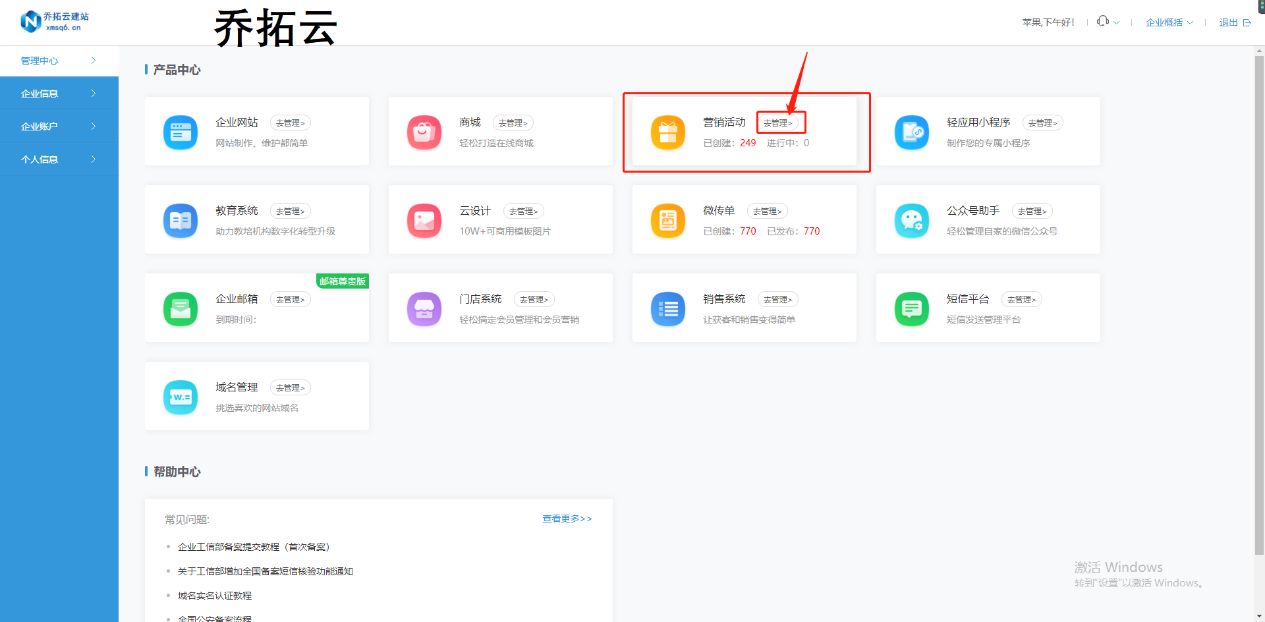This screenshot has height=622, width=1265.
Task: Click 去管理 next to 短信平台
Action: pyautogui.click(x=1022, y=299)
